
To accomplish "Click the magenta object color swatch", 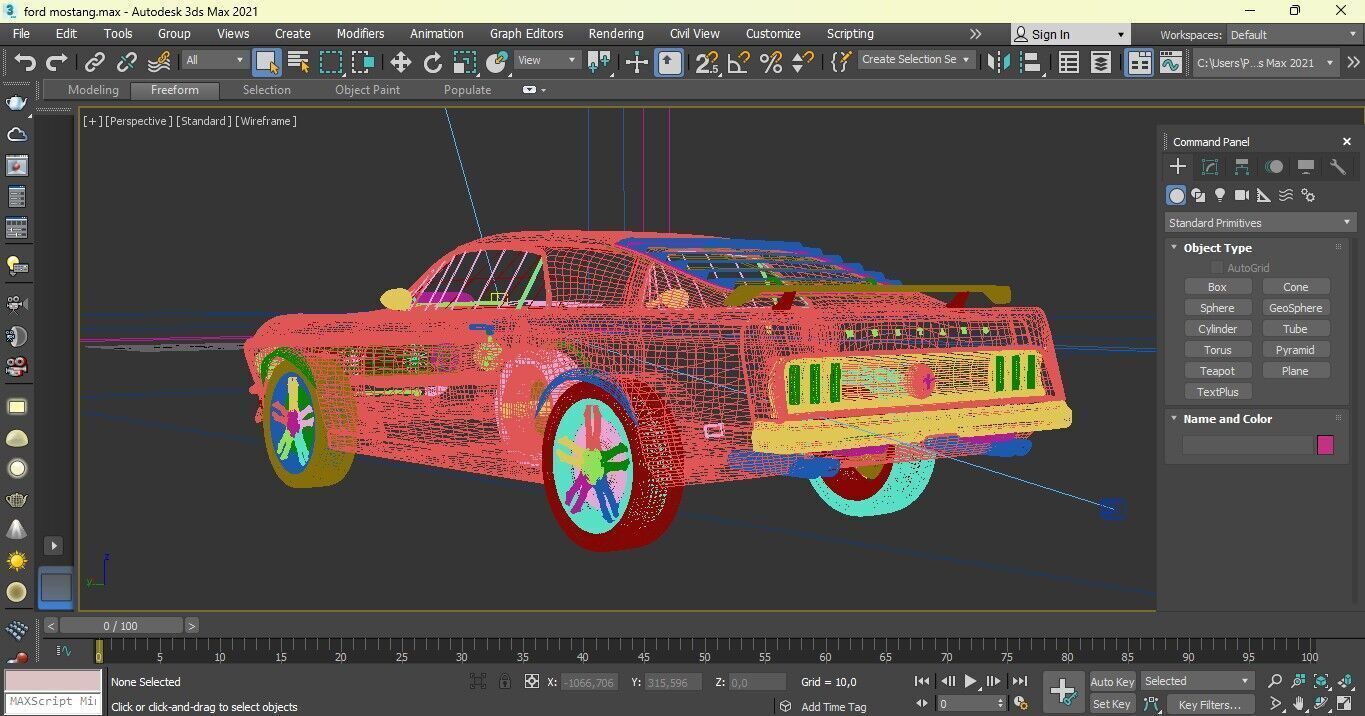I will pyautogui.click(x=1325, y=445).
